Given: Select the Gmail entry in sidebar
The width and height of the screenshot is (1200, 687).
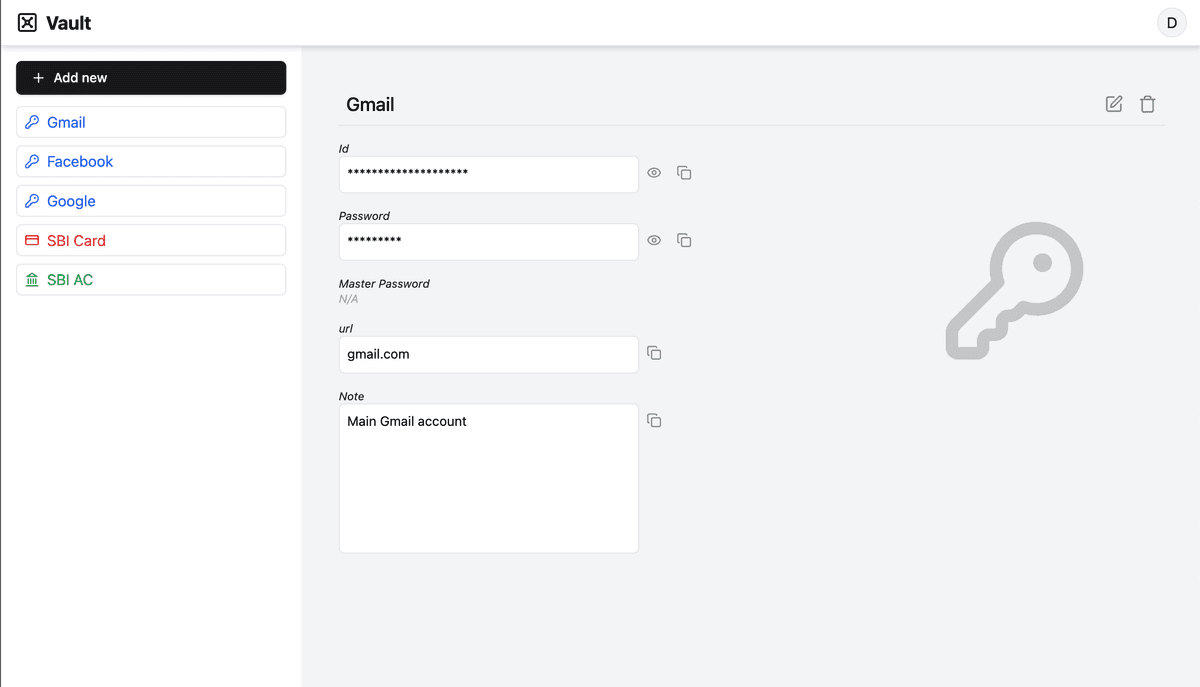Looking at the screenshot, I should point(151,122).
